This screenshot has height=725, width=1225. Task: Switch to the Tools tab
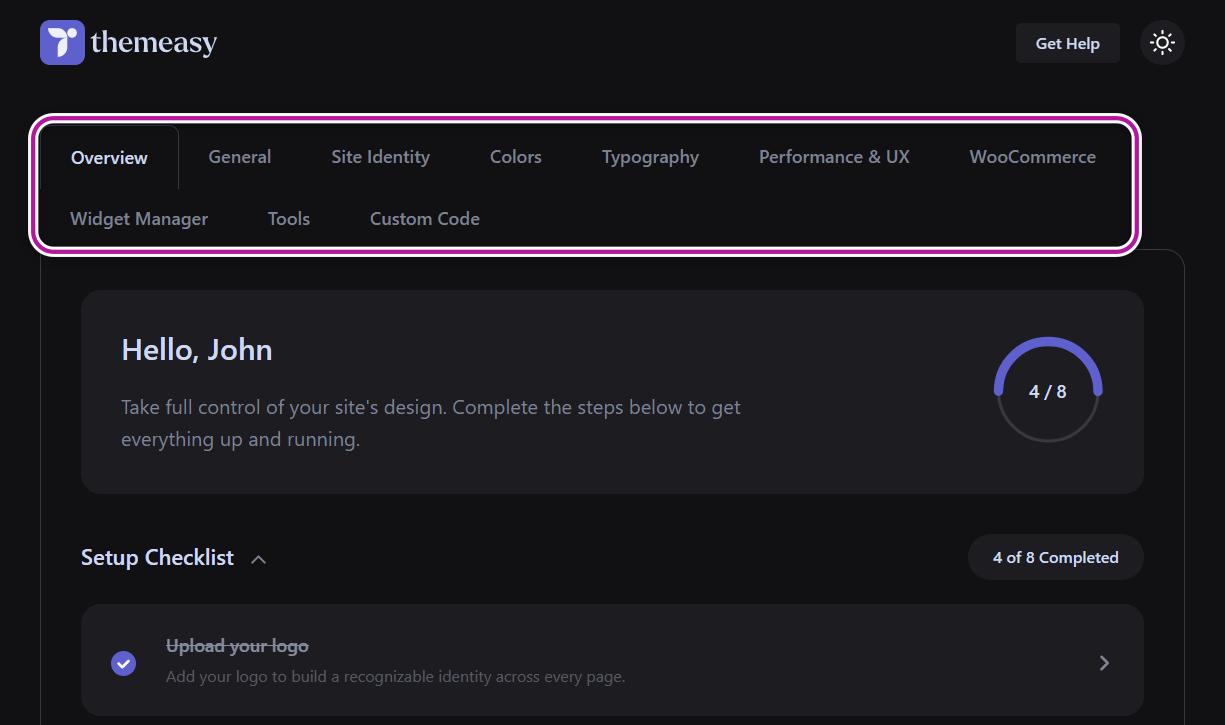(x=289, y=218)
